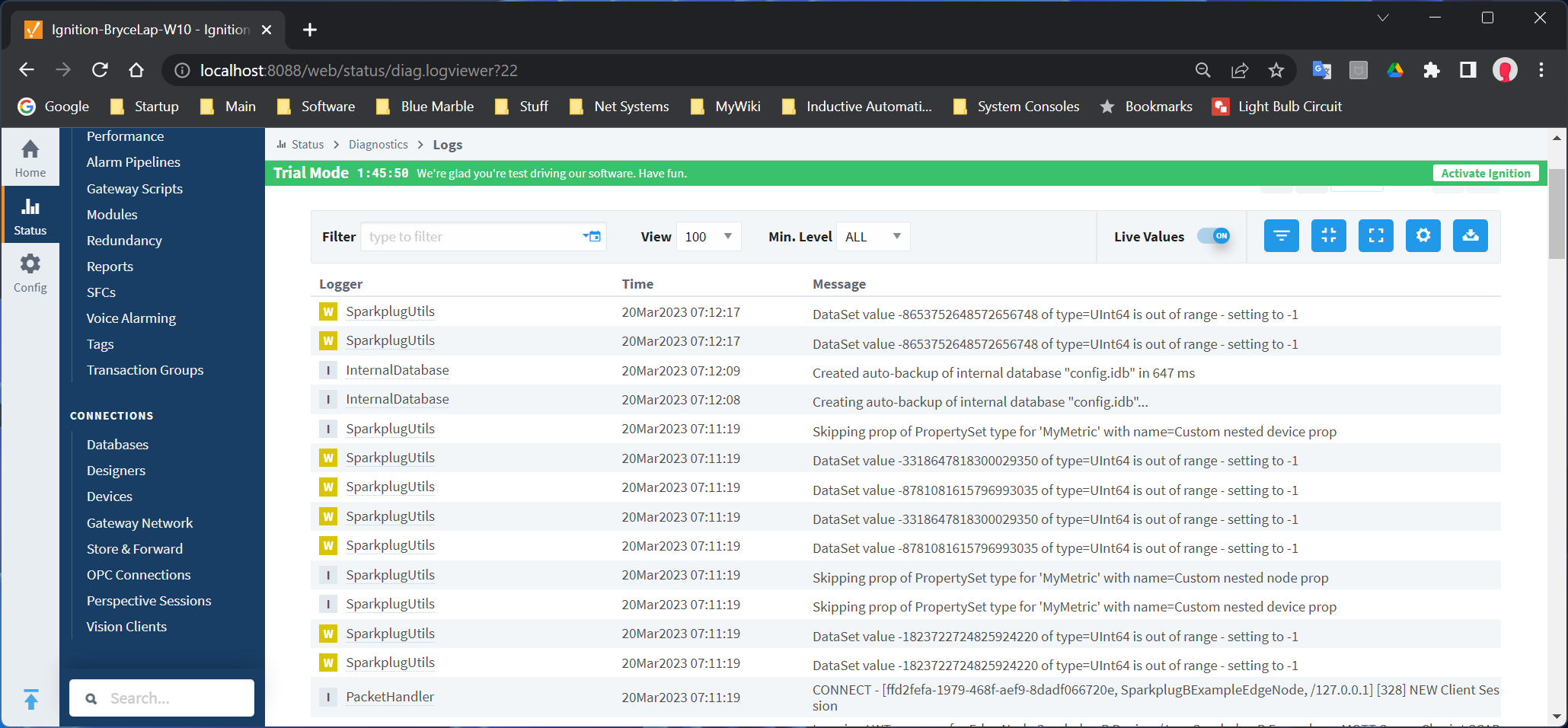This screenshot has height=728, width=1568.
Task: Click Diagnostics breadcrumb link
Action: [378, 145]
